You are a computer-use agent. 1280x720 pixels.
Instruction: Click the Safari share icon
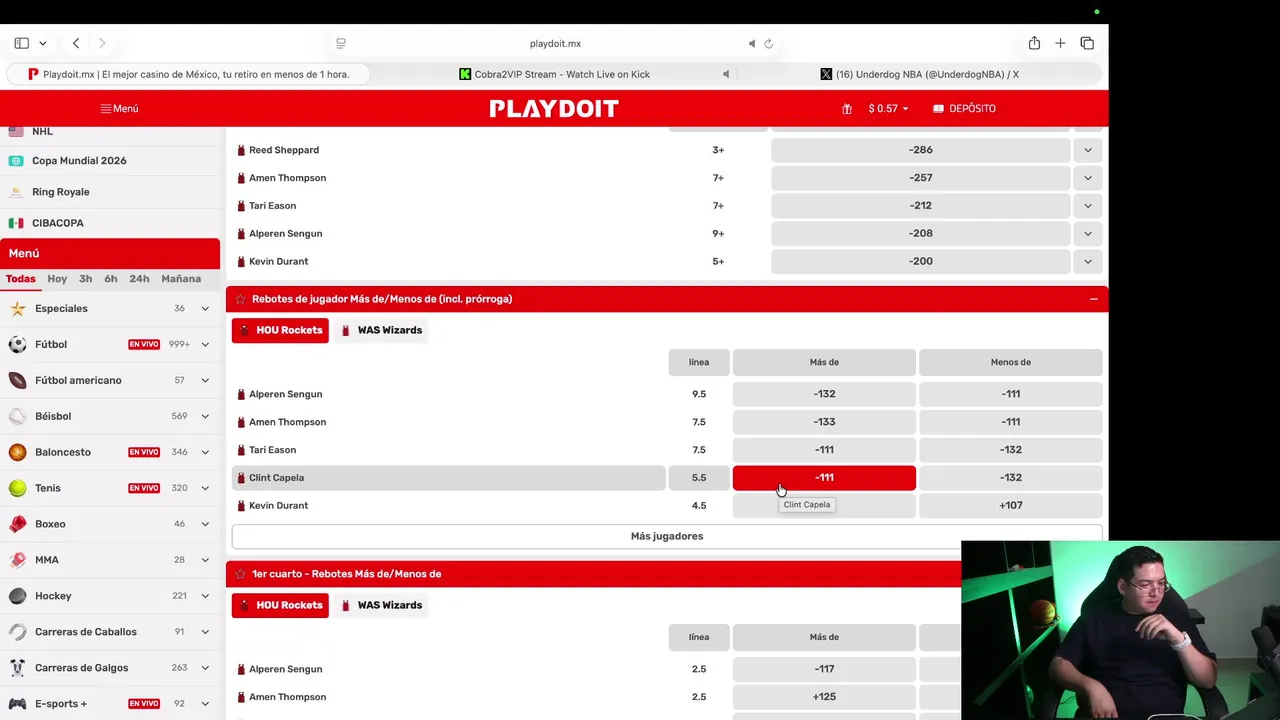(x=1034, y=43)
